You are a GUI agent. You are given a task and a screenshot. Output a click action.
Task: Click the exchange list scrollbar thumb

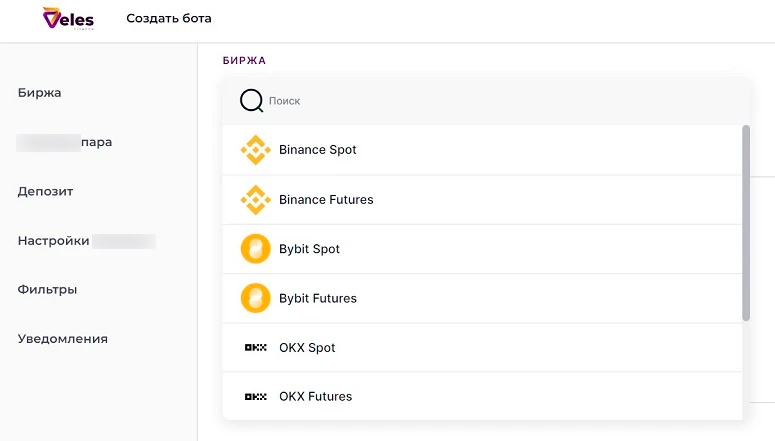pyautogui.click(x=746, y=222)
